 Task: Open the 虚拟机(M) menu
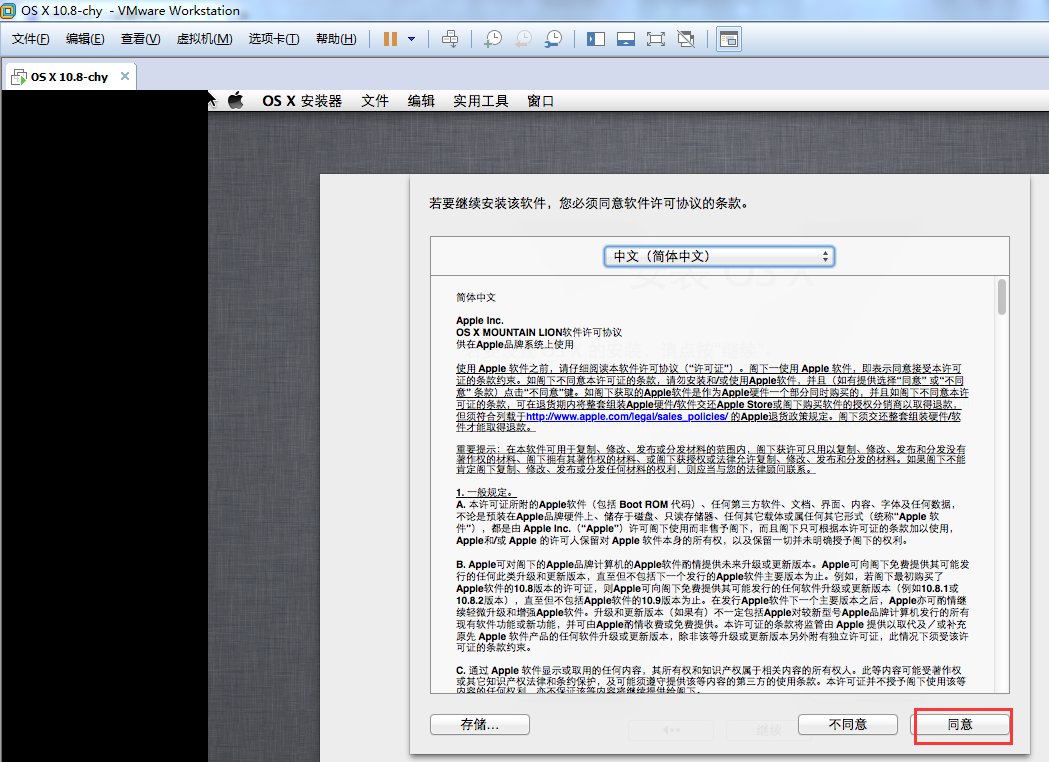click(x=204, y=39)
